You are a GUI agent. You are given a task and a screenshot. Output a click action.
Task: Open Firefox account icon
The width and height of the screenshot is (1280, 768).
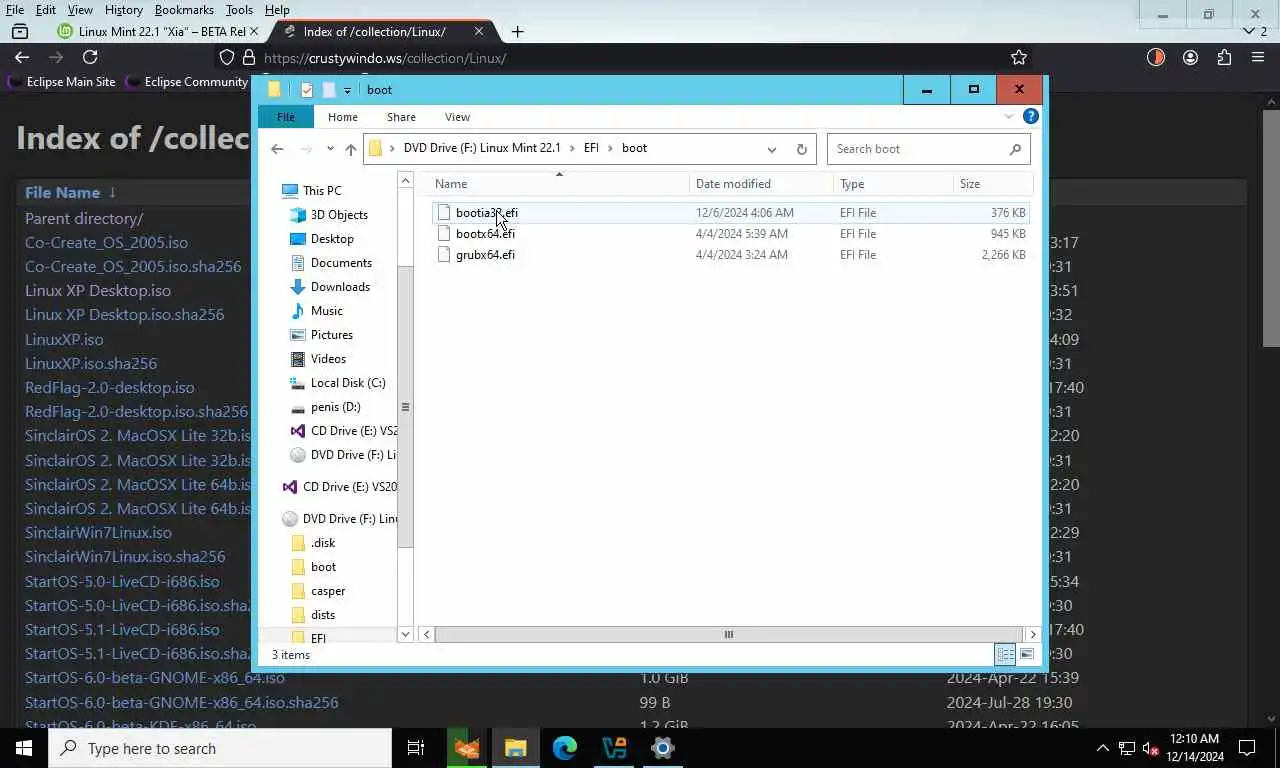(x=1190, y=58)
